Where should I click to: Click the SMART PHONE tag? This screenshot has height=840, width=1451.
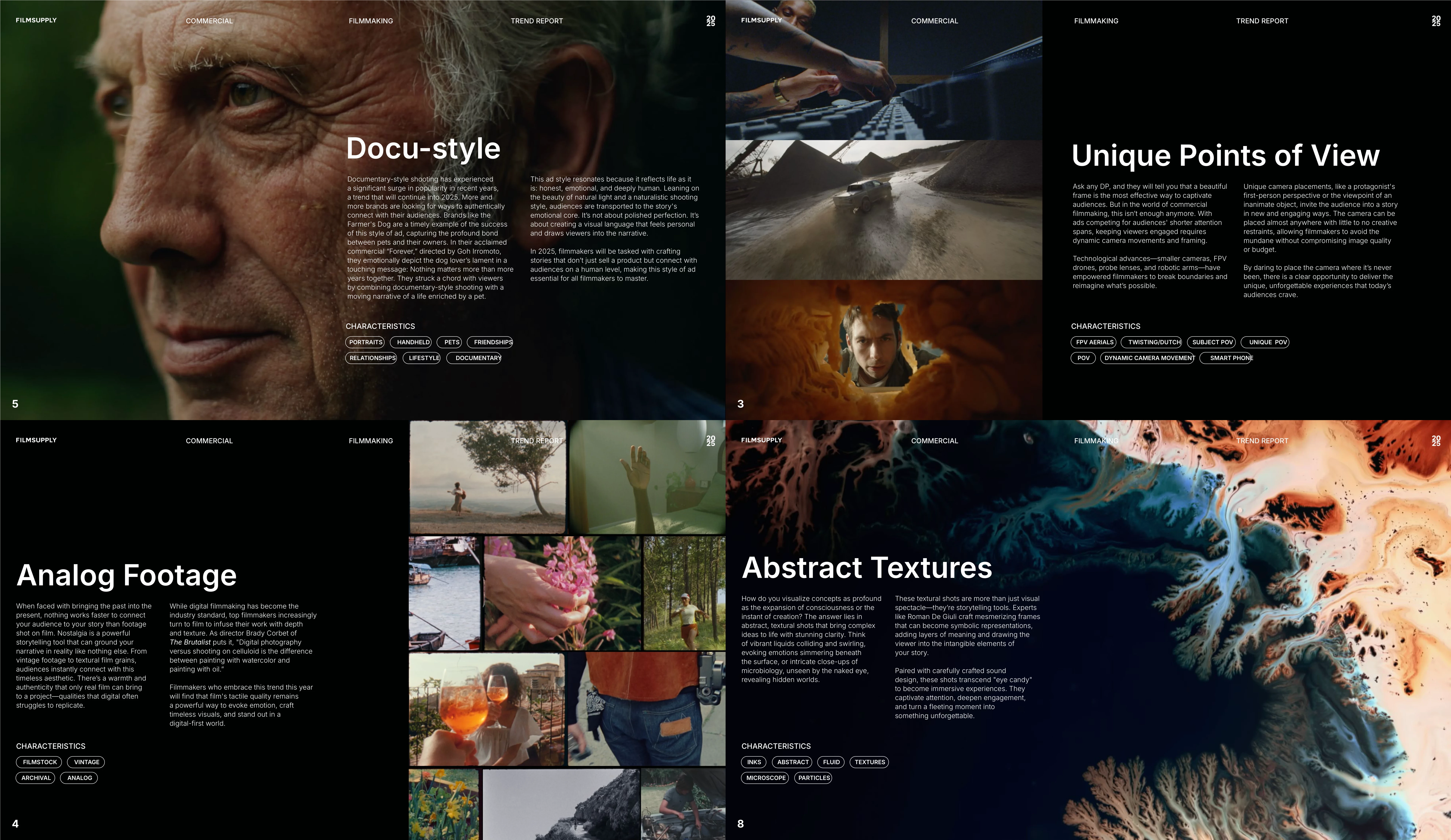[x=1226, y=358]
